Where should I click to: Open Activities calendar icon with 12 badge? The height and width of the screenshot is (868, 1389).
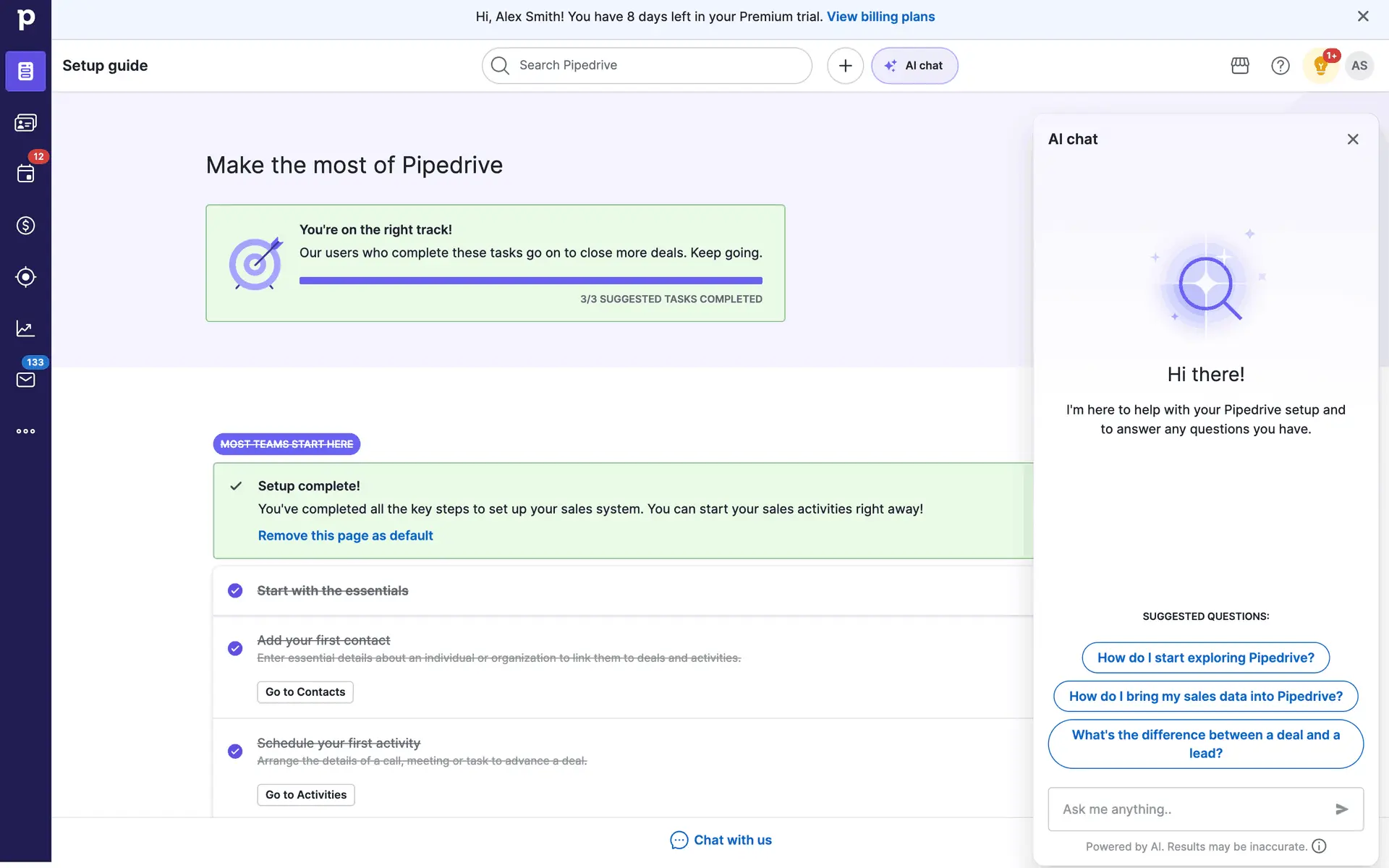coord(25,174)
